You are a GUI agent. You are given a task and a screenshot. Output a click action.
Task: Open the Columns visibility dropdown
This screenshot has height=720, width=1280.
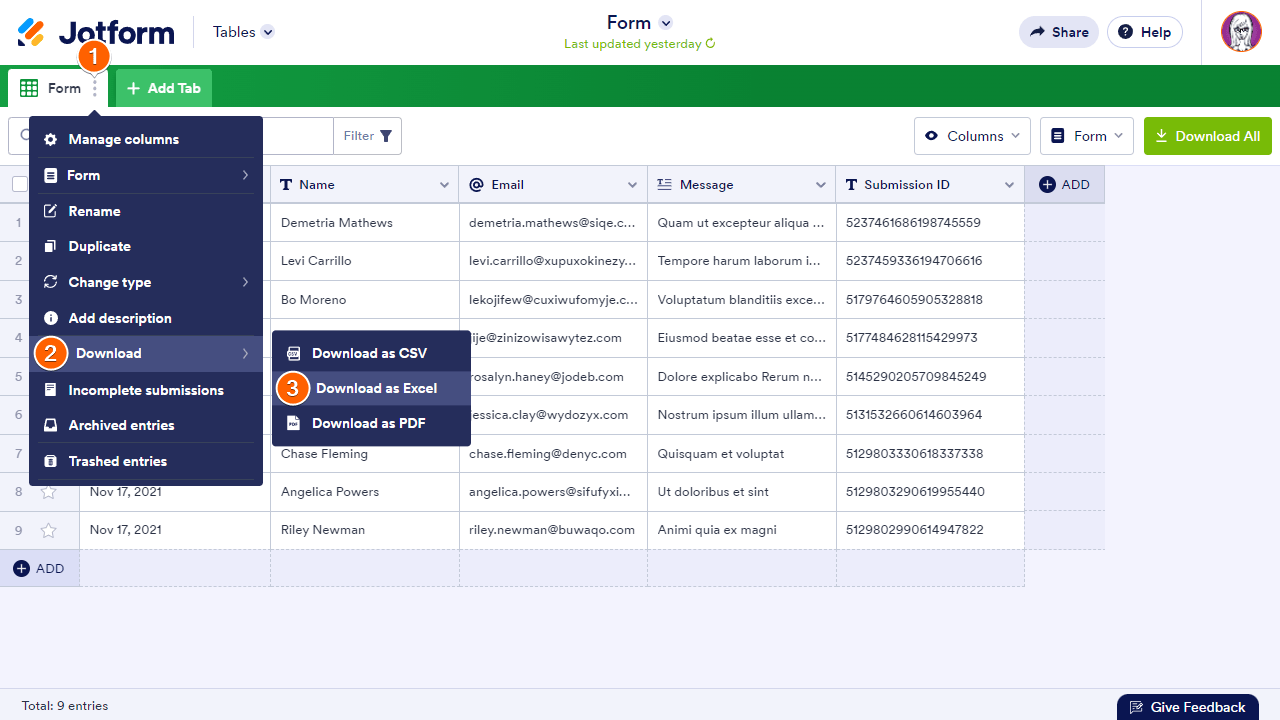tap(972, 136)
